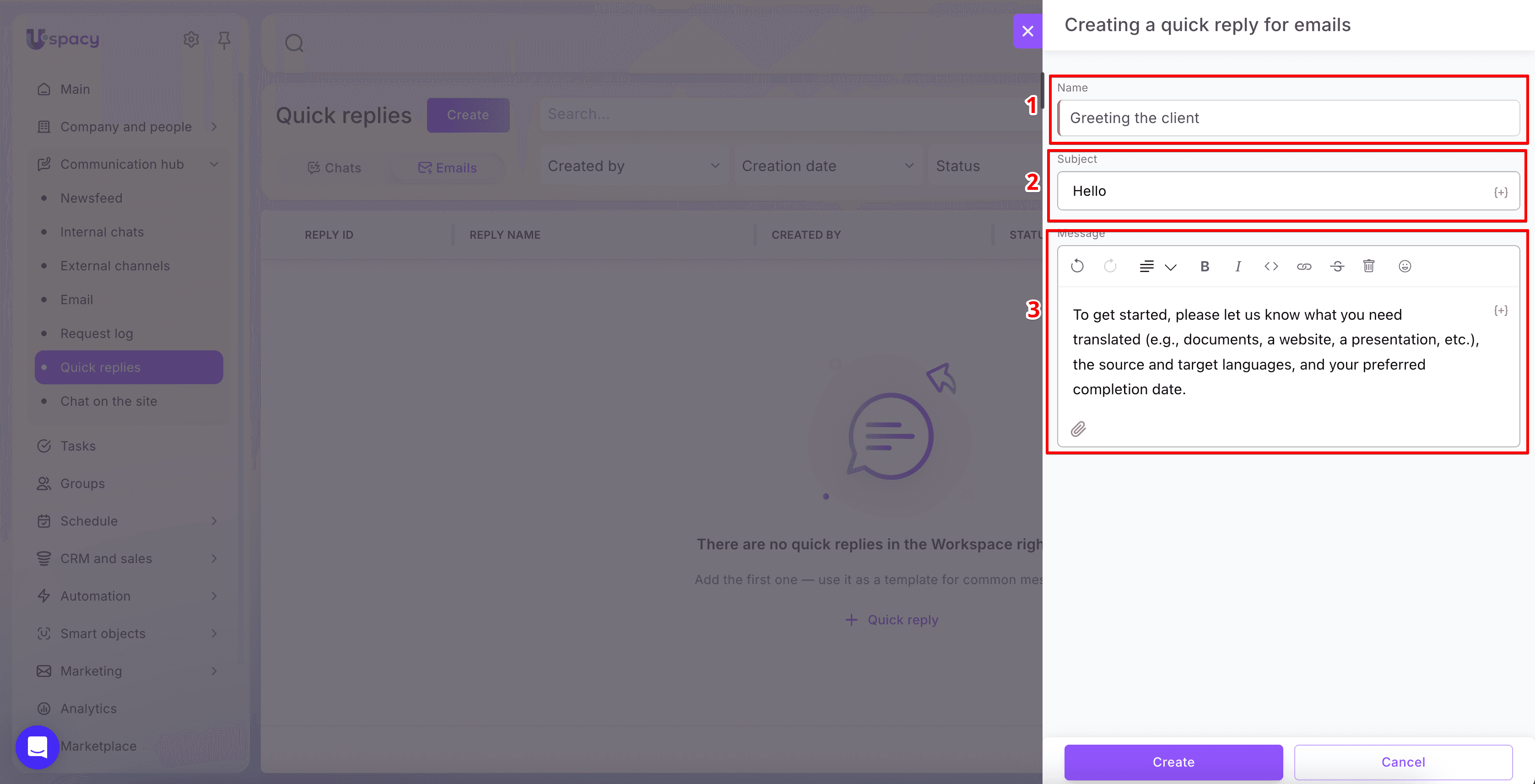Insert a link using the chain icon
Screen dimensions: 1535x784
tap(1304, 266)
